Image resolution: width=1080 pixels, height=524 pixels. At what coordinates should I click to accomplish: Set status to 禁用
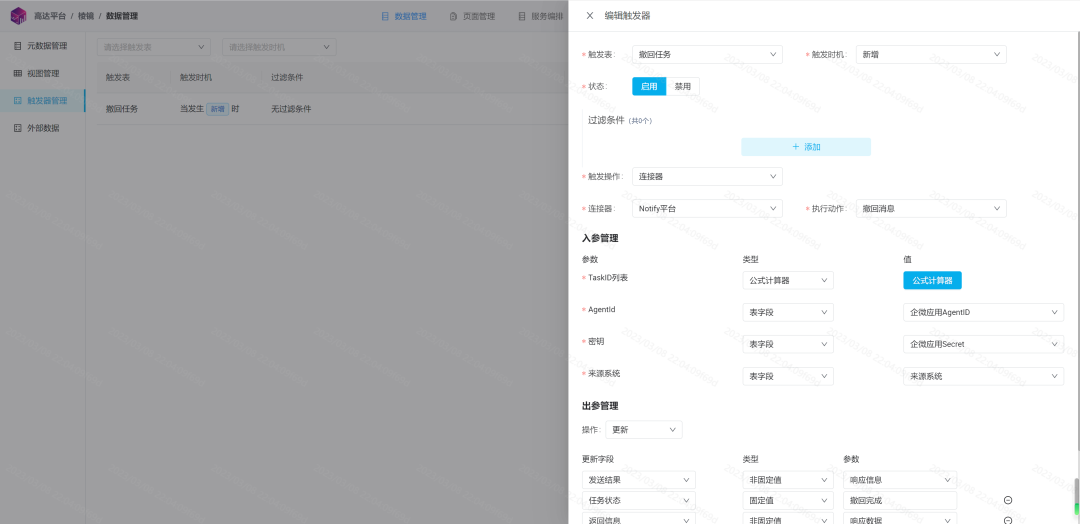[683, 87]
